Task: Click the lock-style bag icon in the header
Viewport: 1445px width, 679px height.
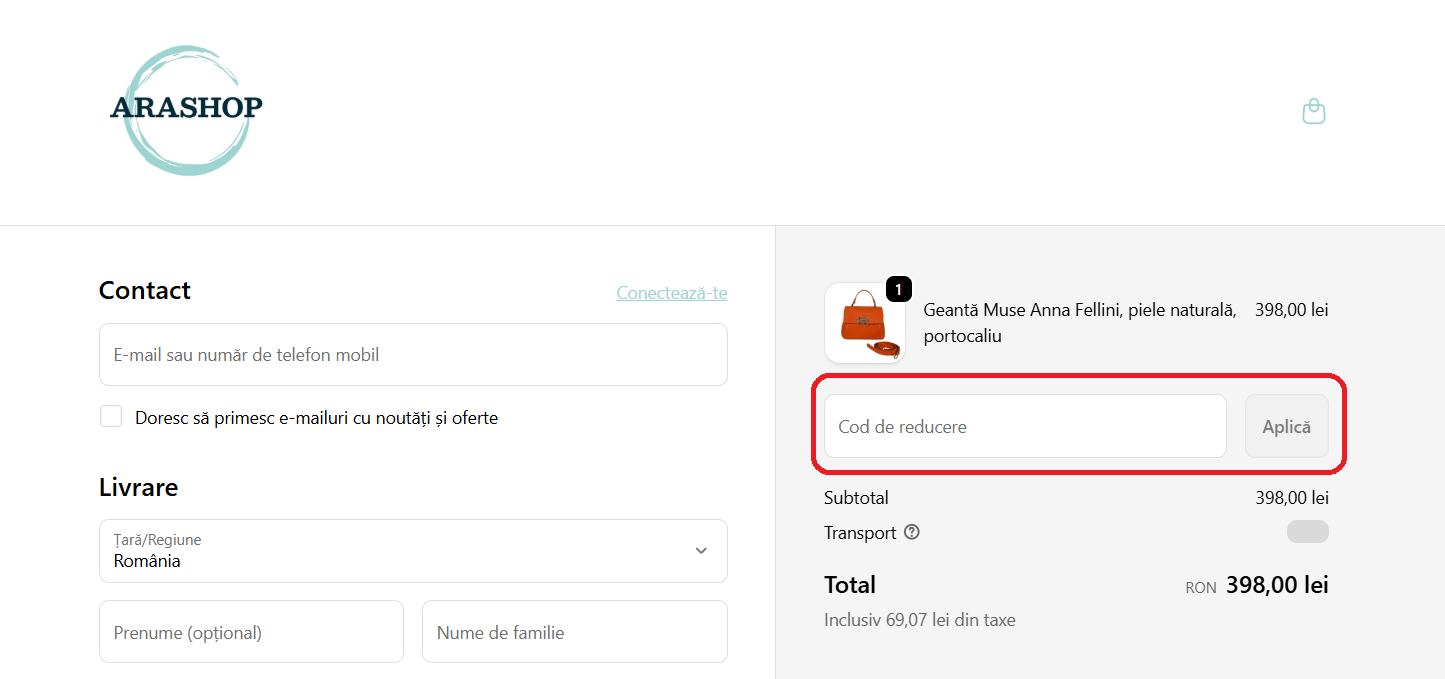Action: (1313, 111)
